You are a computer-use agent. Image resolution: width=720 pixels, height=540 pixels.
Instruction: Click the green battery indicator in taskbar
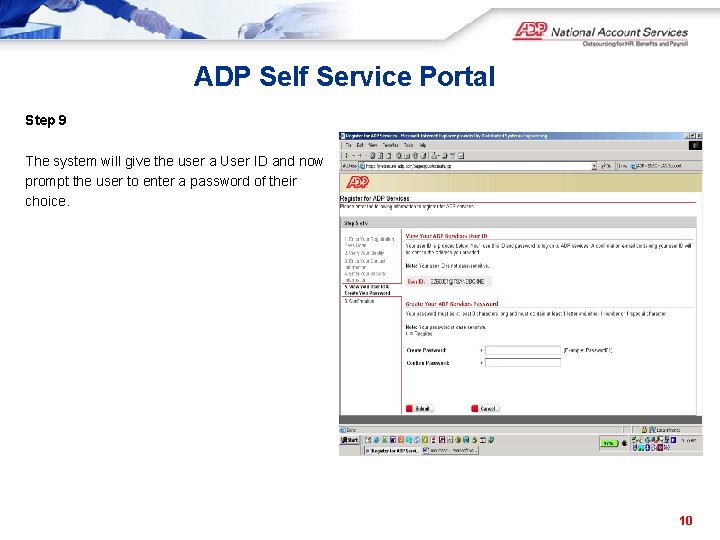(x=609, y=443)
